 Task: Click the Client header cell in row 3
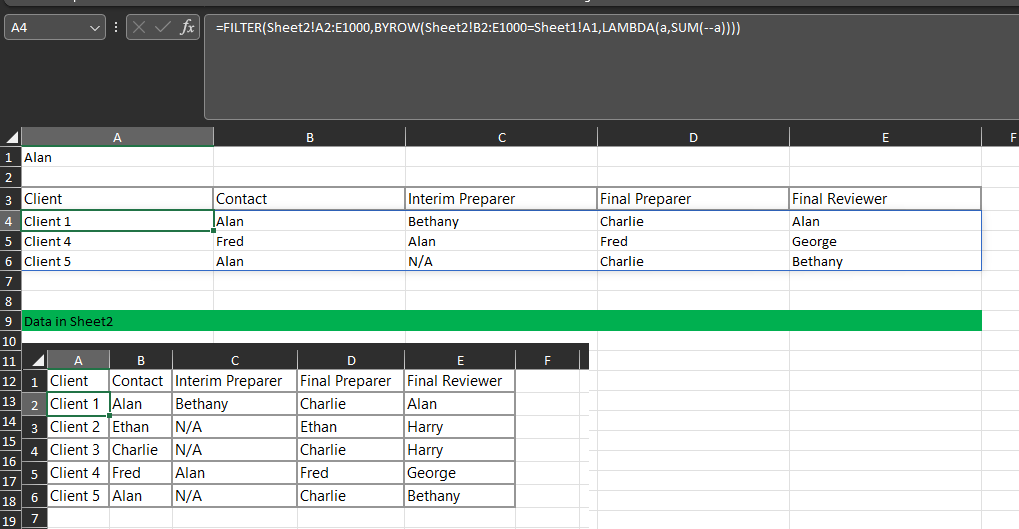[x=117, y=199]
